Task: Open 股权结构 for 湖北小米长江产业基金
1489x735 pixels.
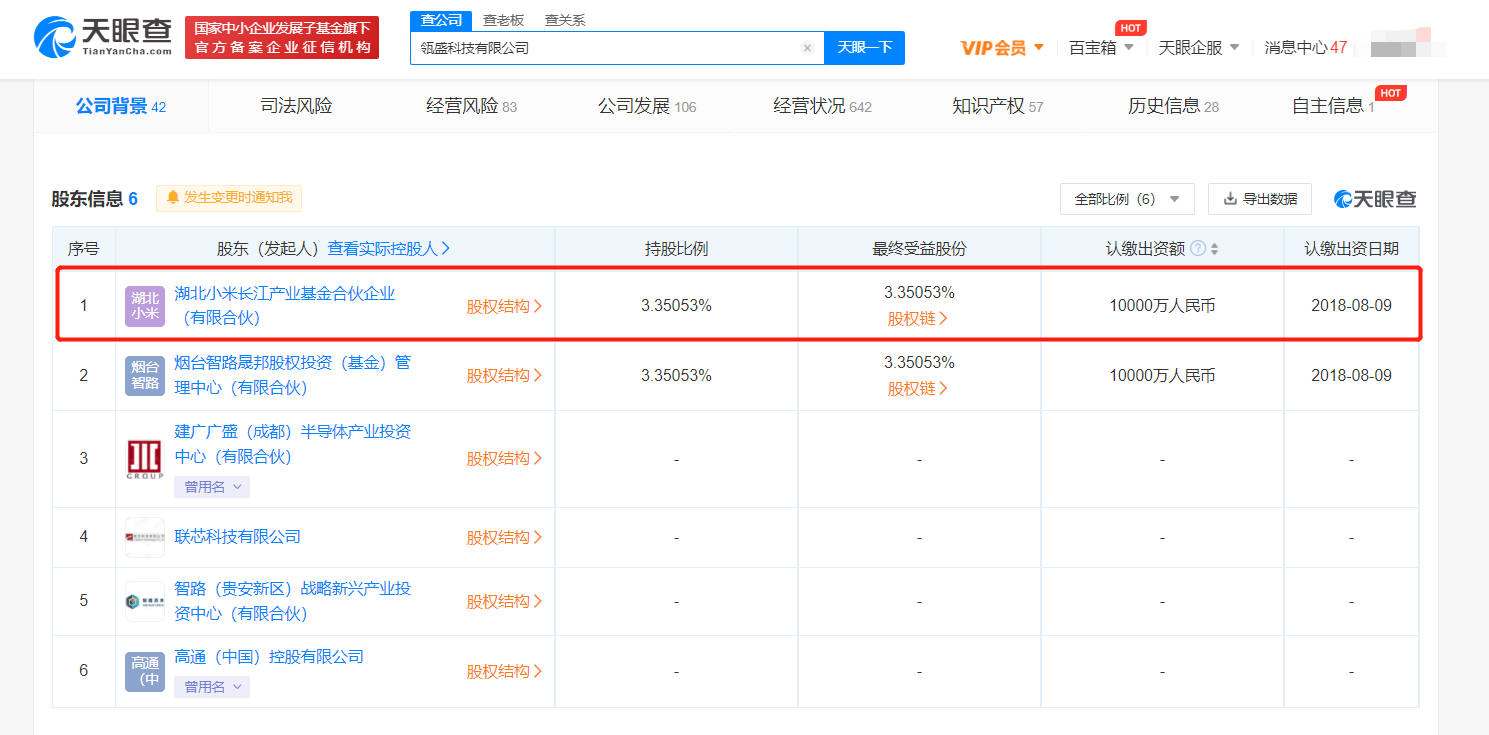Action: (504, 306)
